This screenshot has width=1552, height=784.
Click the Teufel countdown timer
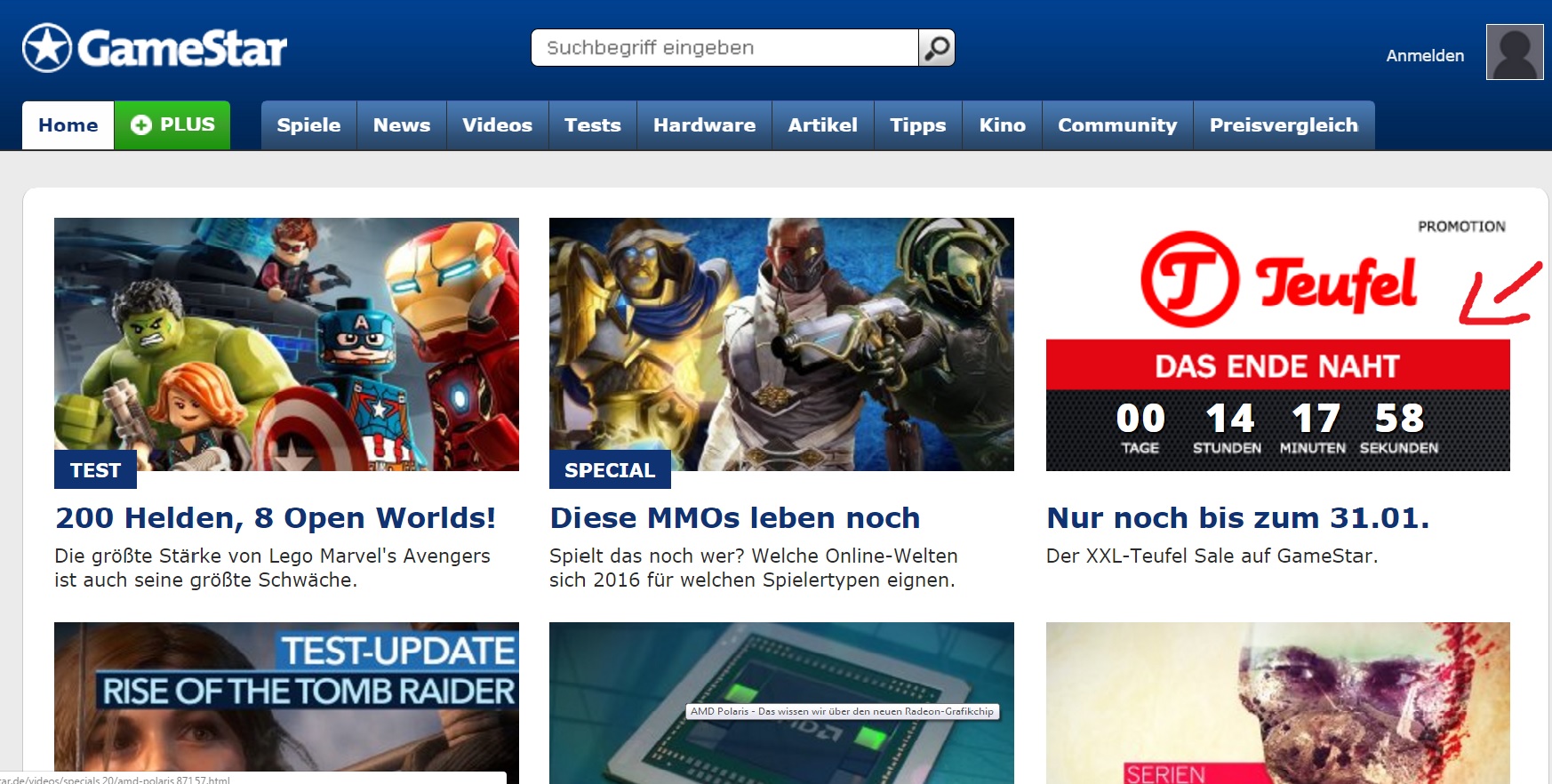point(1277,430)
